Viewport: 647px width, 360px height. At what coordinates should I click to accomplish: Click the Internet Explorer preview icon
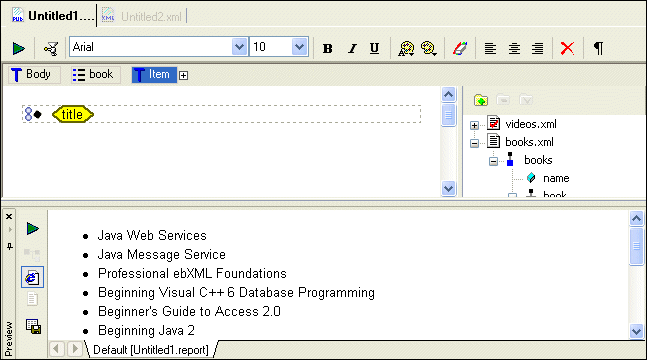click(x=33, y=277)
